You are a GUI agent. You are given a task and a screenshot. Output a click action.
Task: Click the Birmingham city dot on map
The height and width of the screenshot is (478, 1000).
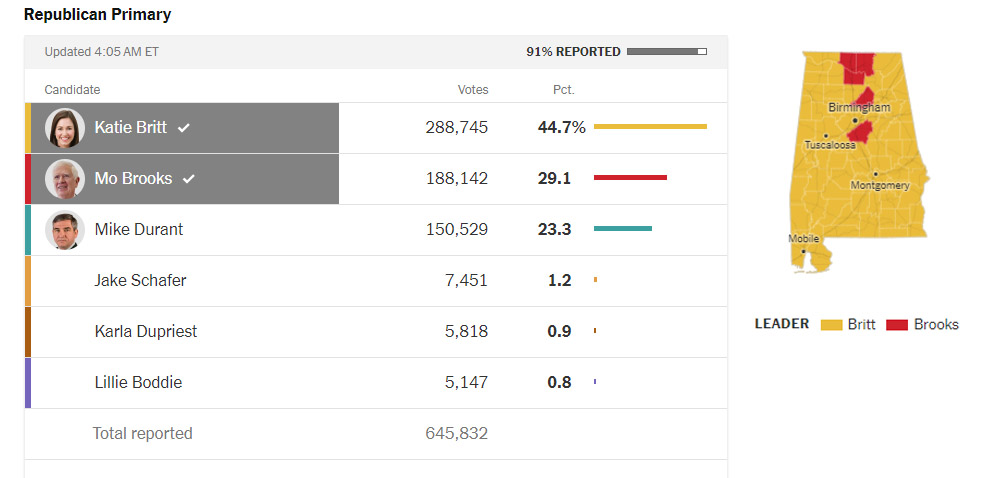pos(854,120)
